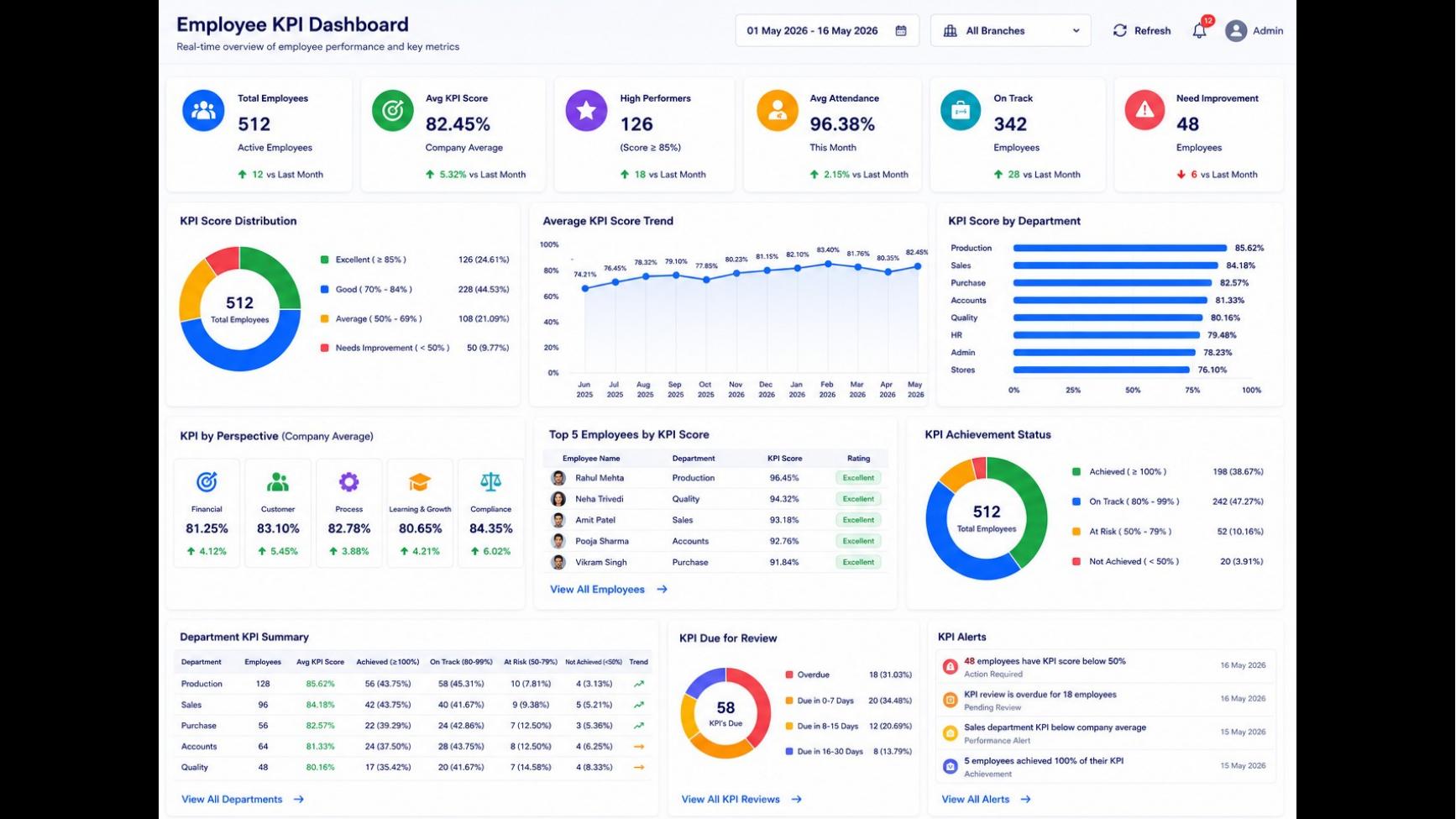Click the Avg KPI Score column header
This screenshot has height=819, width=1456.
click(320, 662)
